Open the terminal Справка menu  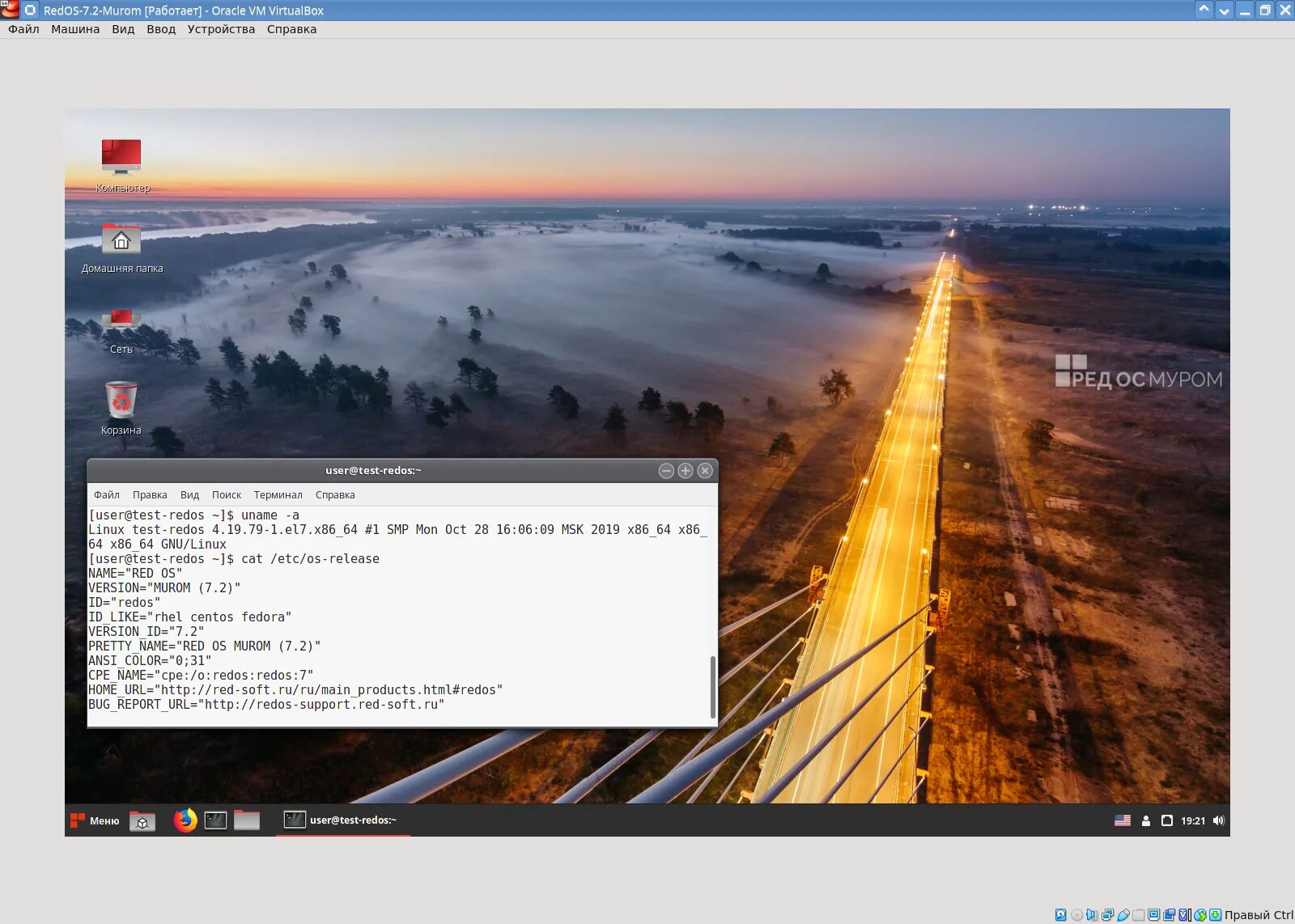(x=335, y=495)
